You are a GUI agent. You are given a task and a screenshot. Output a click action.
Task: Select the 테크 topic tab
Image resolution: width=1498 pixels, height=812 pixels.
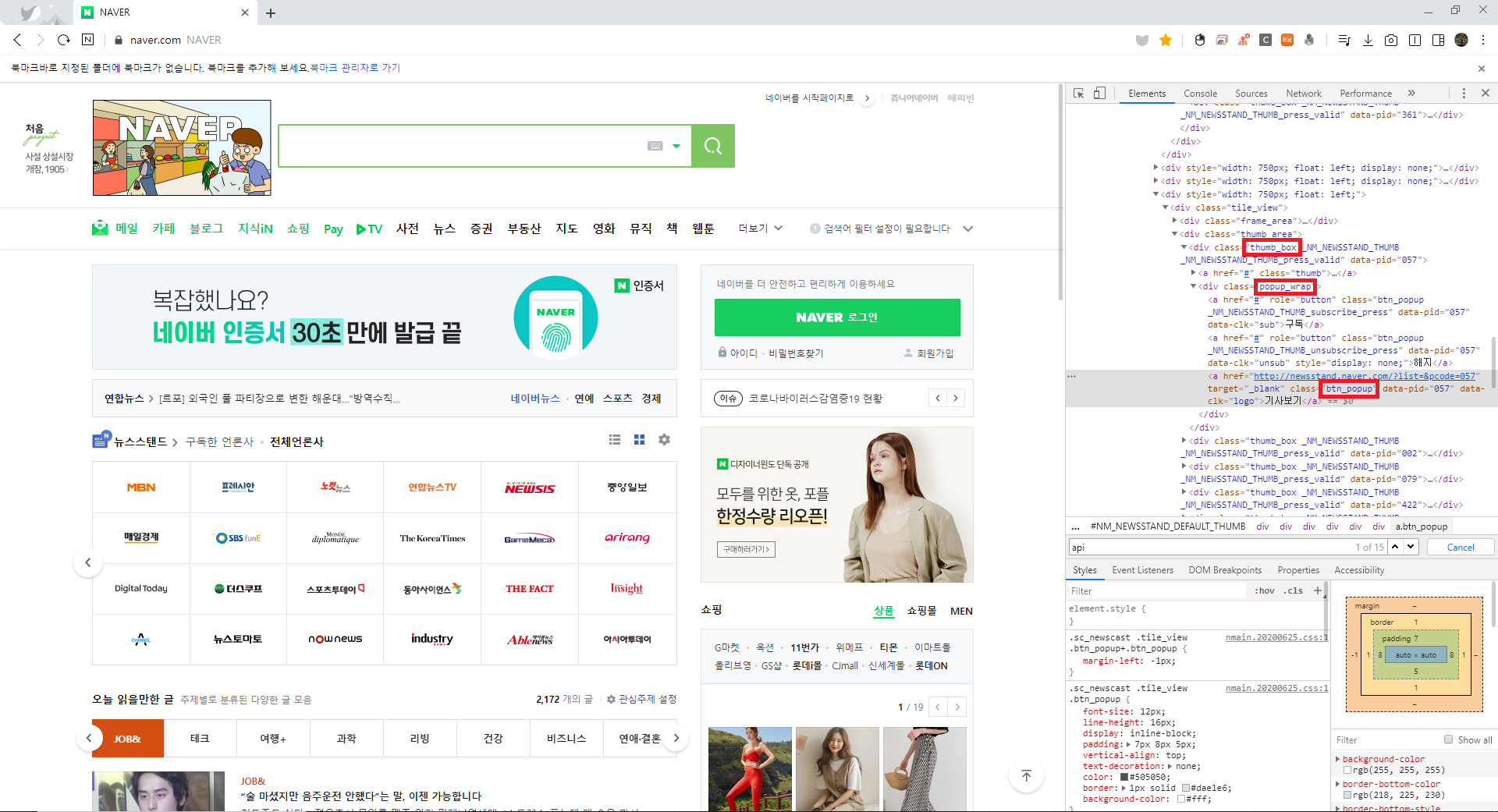[x=200, y=739]
